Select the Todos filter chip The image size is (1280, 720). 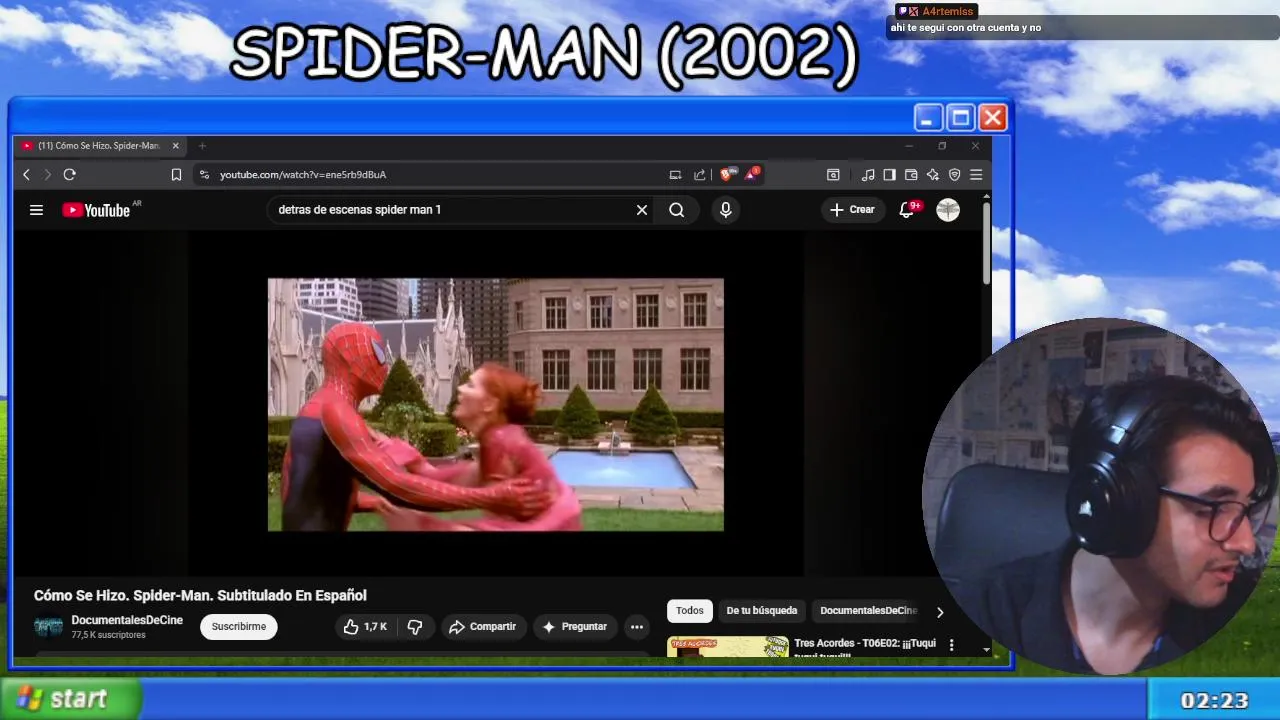[x=690, y=610]
